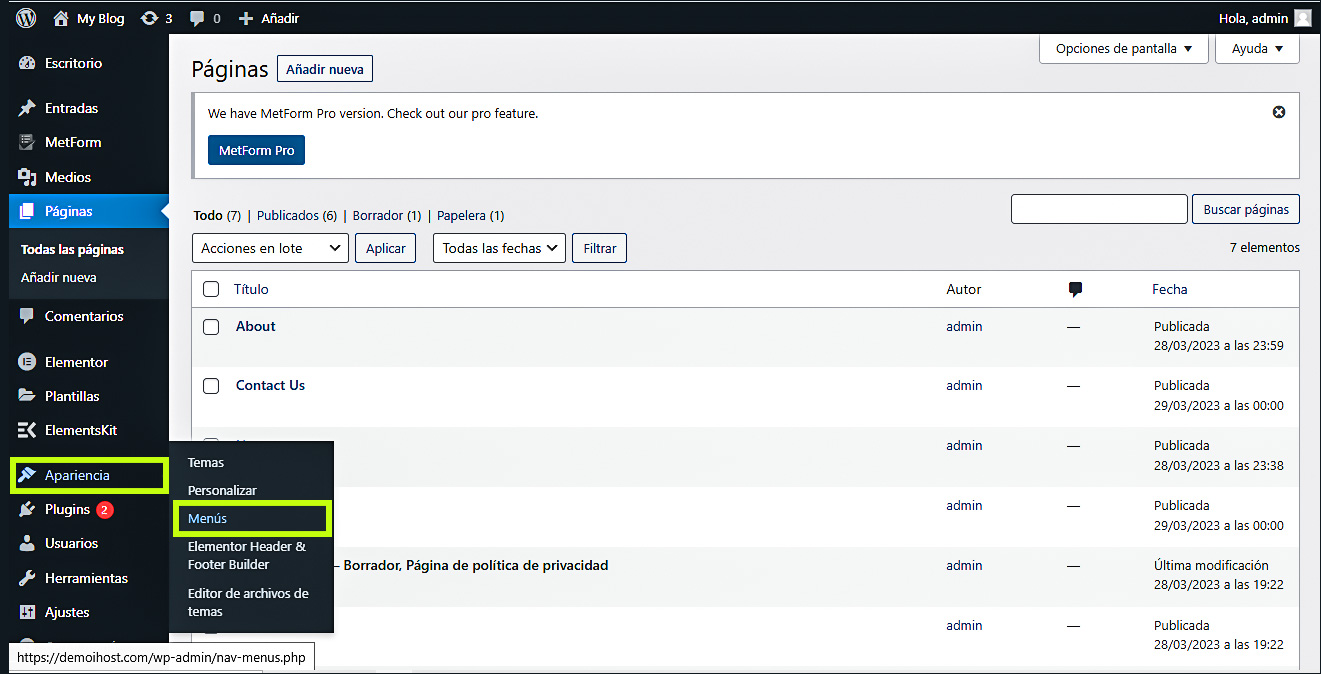1321x674 pixels.
Task: Expand the Todas las fechas dropdown
Action: (499, 248)
